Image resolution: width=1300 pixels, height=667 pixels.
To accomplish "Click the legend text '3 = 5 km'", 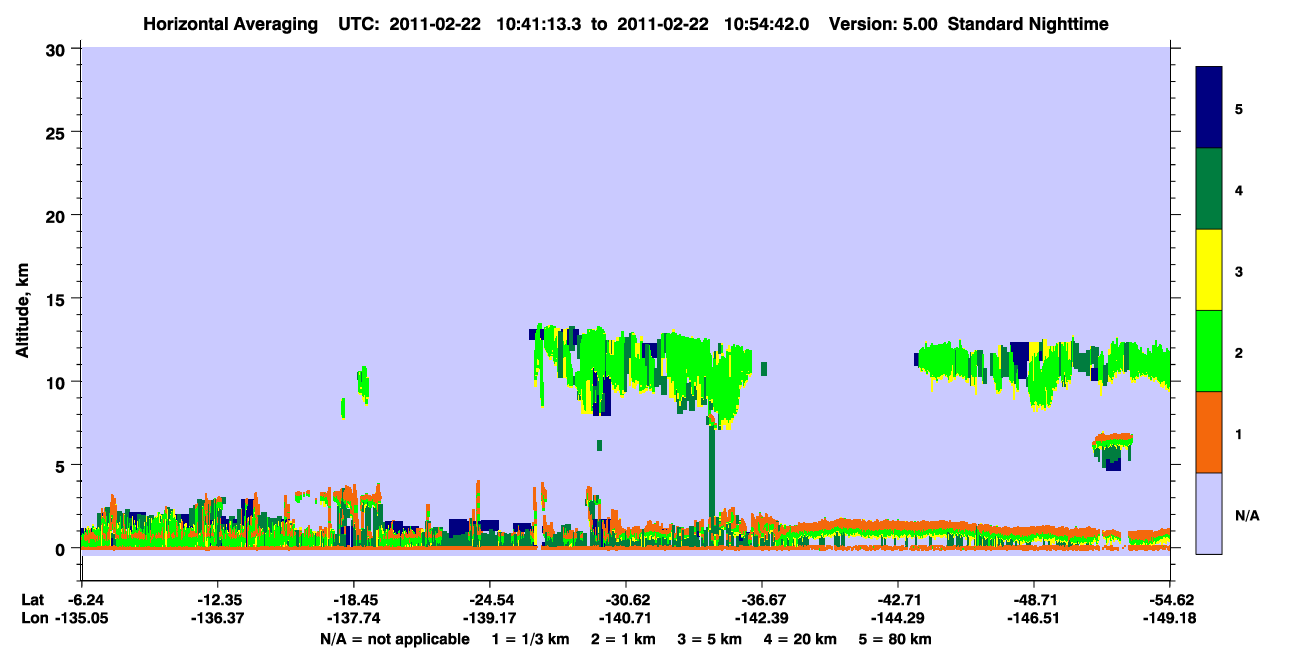I will tap(711, 639).
